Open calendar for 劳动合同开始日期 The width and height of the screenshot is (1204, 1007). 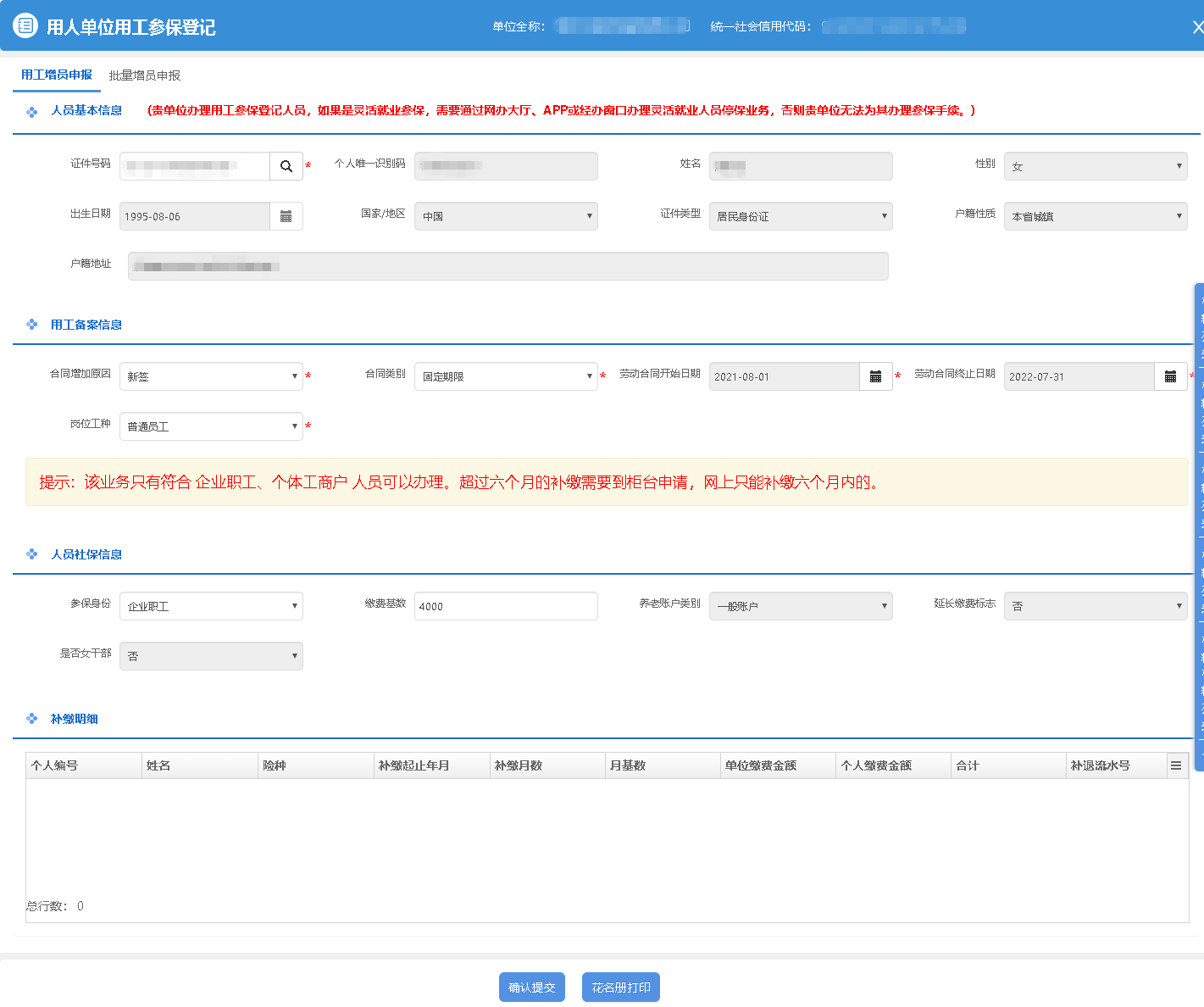tap(876, 376)
